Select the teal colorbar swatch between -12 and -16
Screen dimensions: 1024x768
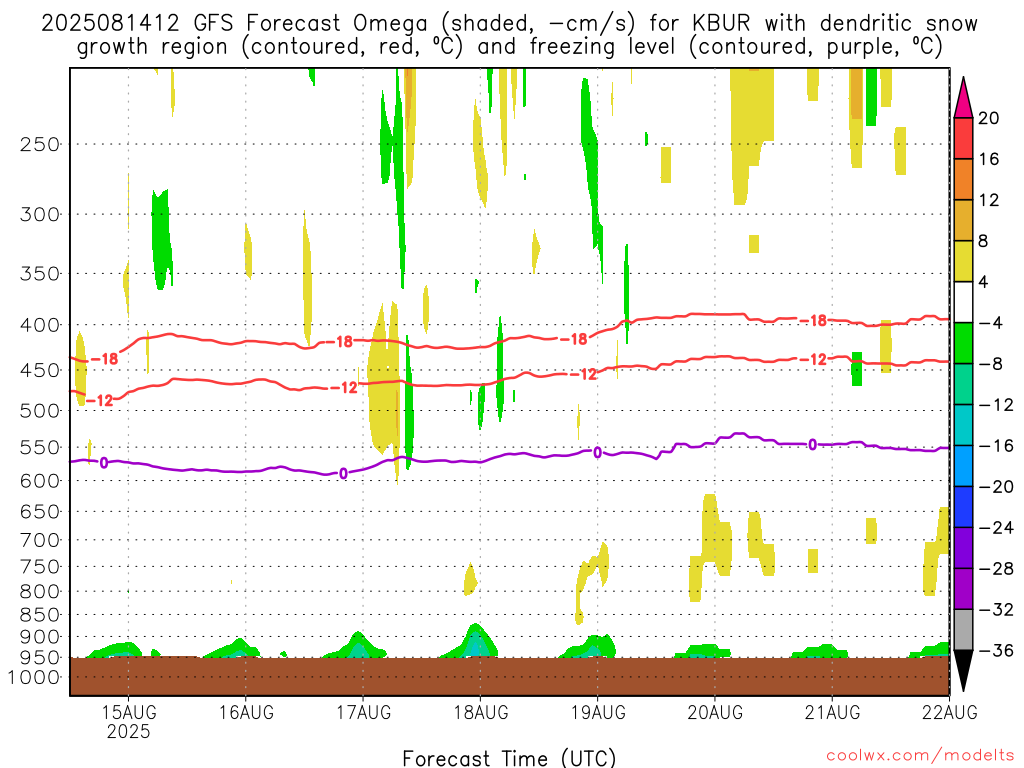(963, 424)
